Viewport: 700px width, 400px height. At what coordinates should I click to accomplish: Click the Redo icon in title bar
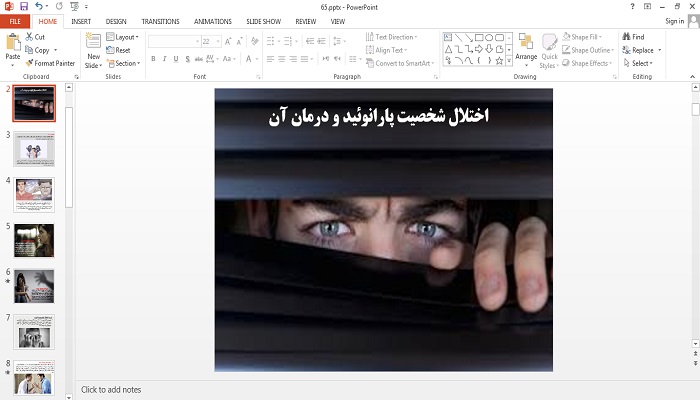pos(59,6)
